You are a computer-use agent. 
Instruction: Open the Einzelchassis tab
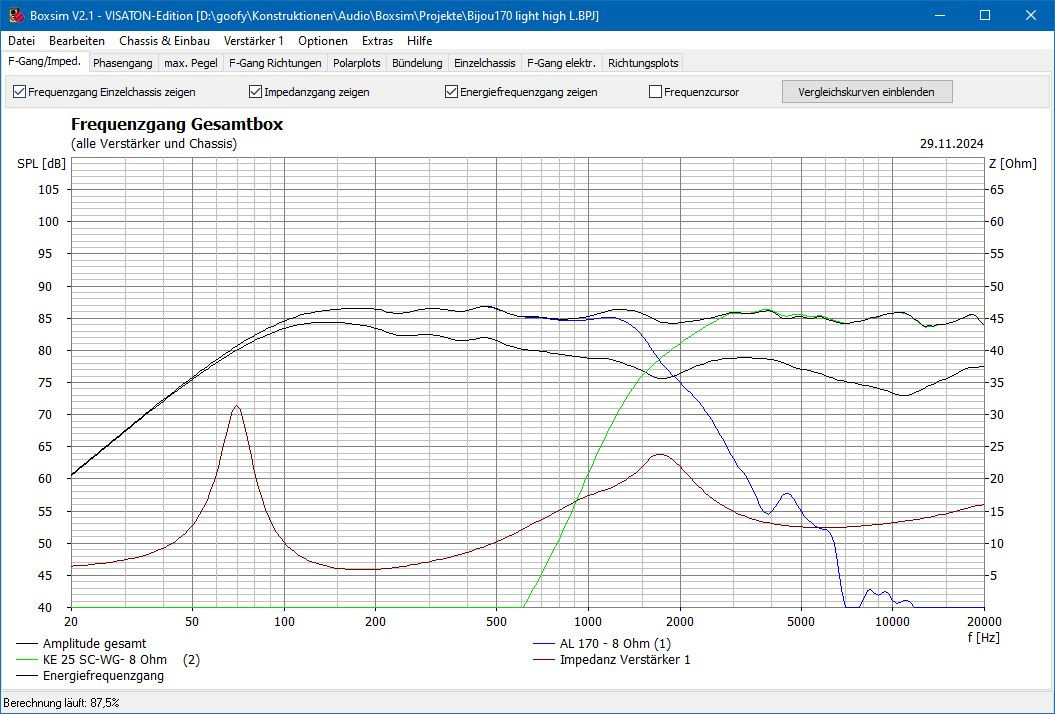tap(484, 63)
